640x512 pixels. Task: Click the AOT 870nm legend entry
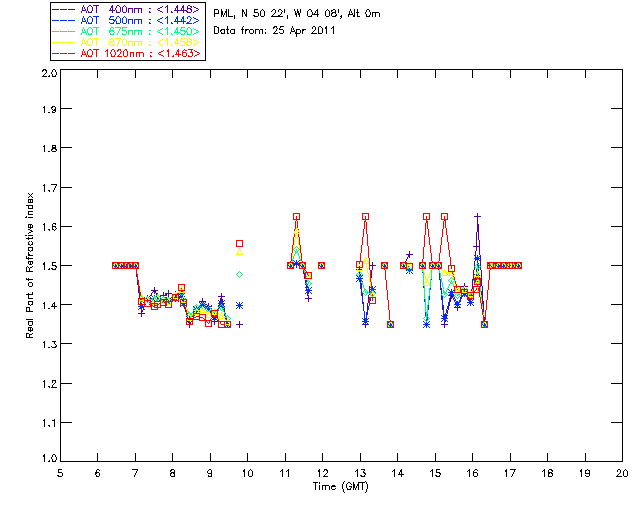[x=128, y=42]
